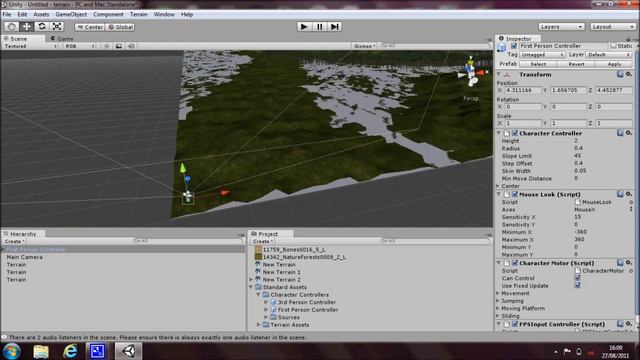Open FPSInput Controller gear menu

(x=629, y=324)
